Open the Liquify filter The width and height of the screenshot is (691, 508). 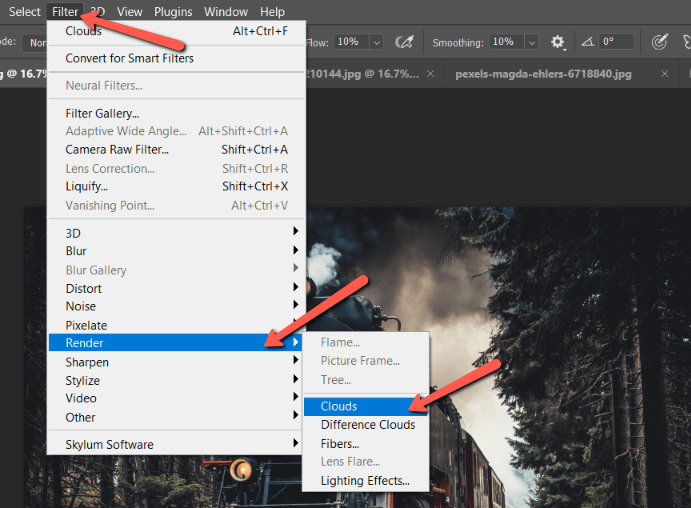pyautogui.click(x=87, y=186)
